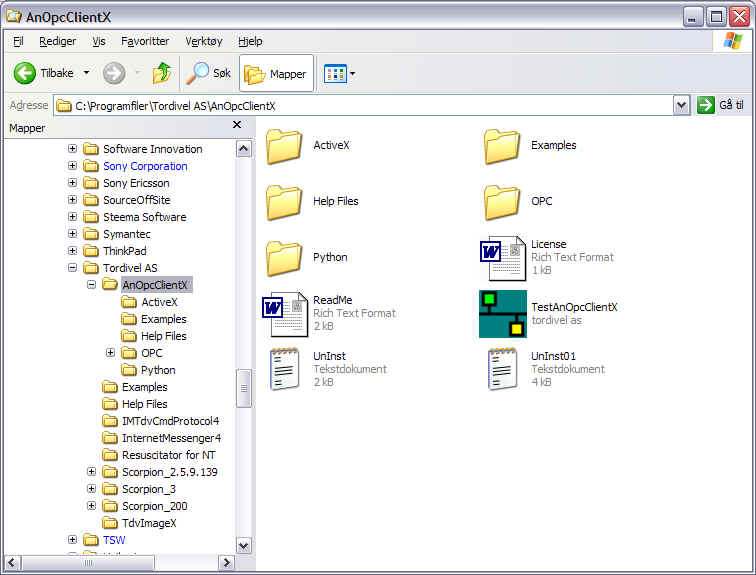Click the AnOpcClientX title bar folder icon
756x575 pixels.
14,16
